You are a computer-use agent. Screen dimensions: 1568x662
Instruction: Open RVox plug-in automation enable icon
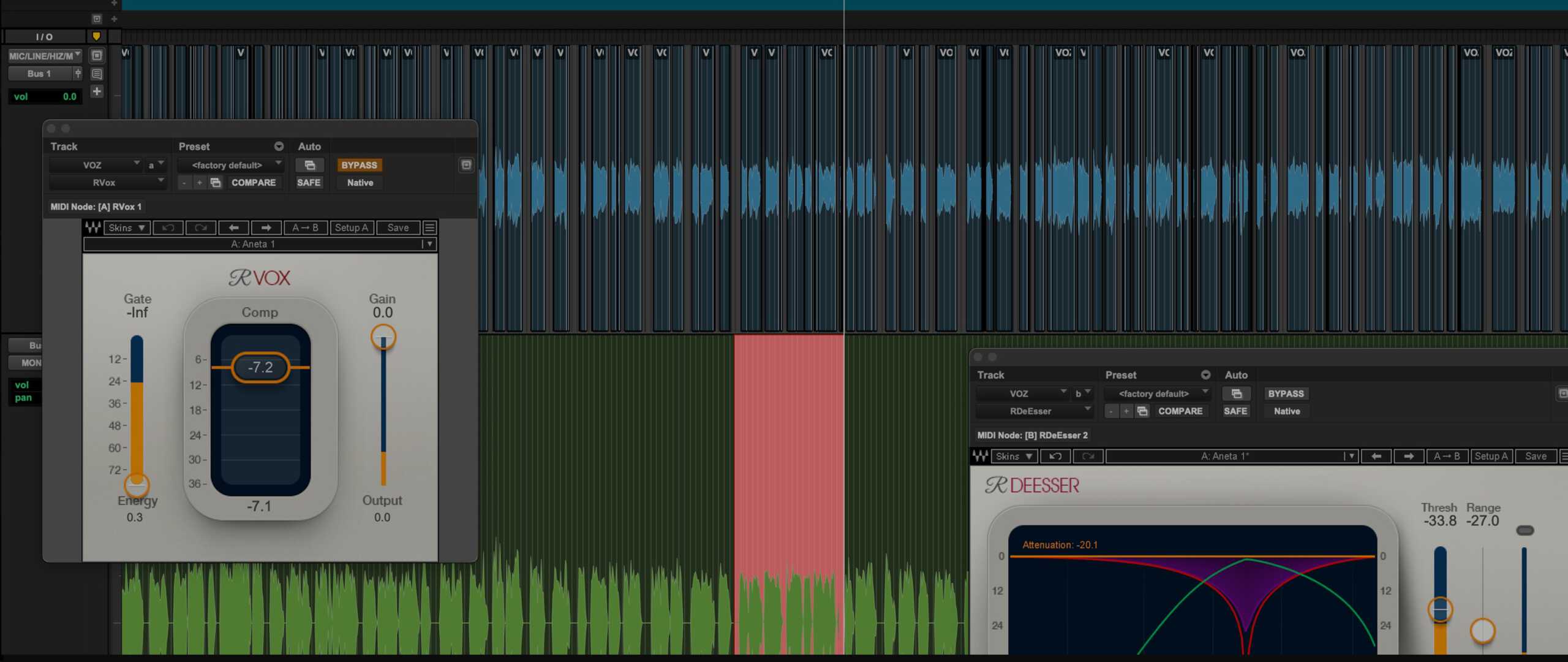tap(309, 165)
